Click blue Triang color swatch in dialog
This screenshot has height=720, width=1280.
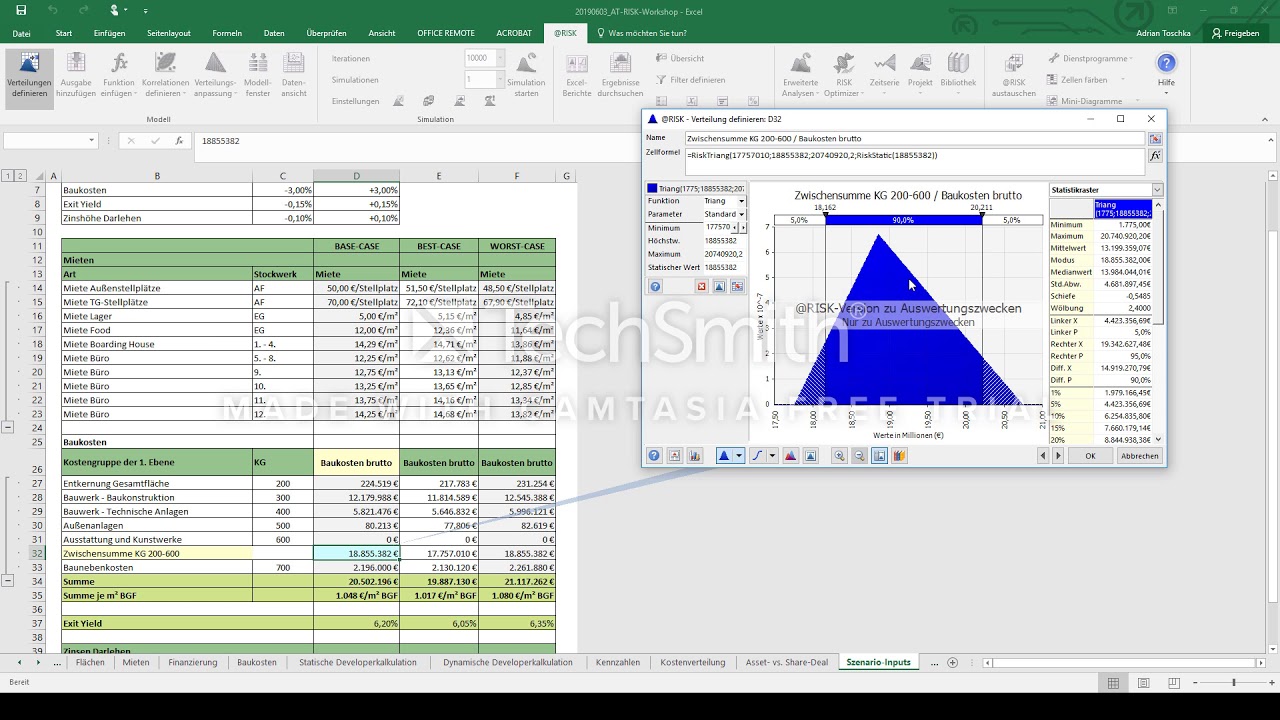tap(652, 188)
